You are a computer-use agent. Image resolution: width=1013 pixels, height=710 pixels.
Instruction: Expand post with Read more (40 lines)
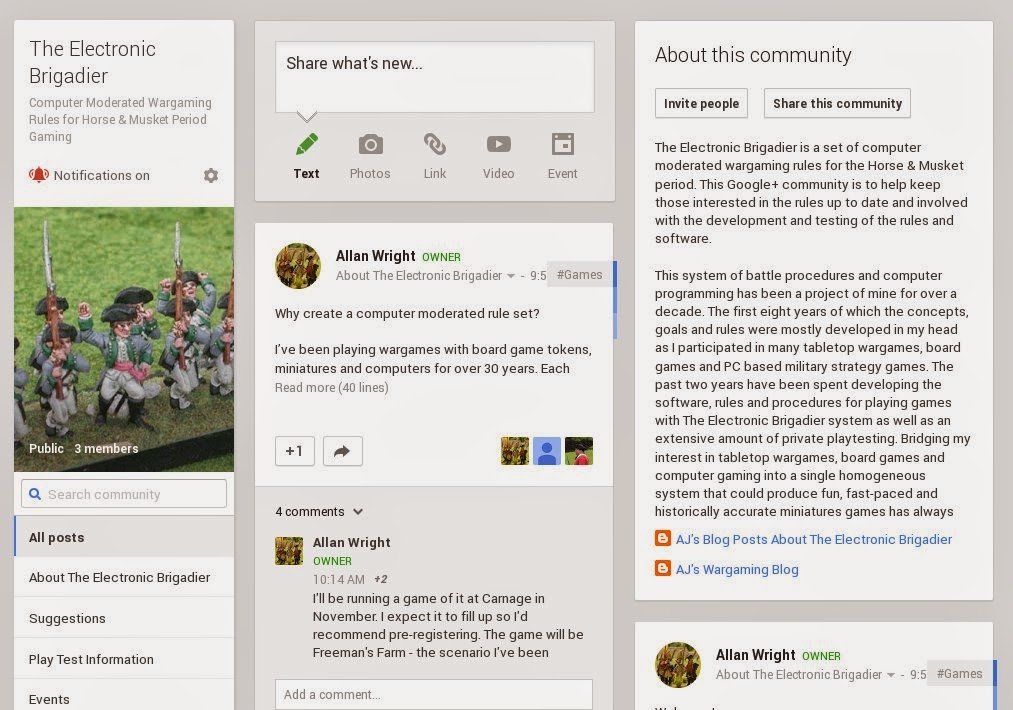point(331,387)
